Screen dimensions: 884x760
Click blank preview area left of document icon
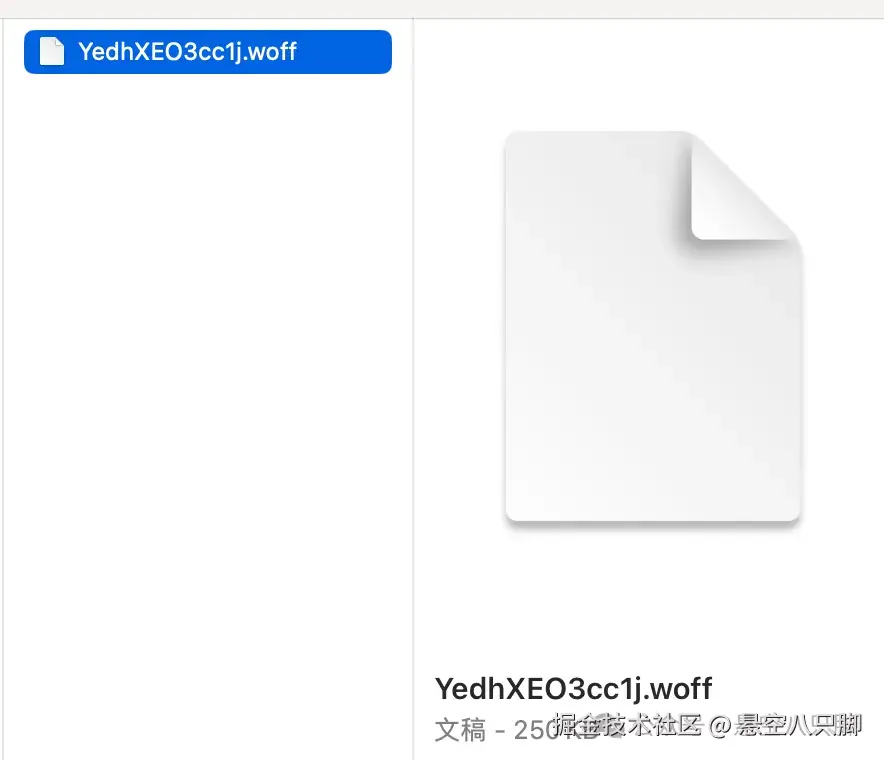point(459,327)
